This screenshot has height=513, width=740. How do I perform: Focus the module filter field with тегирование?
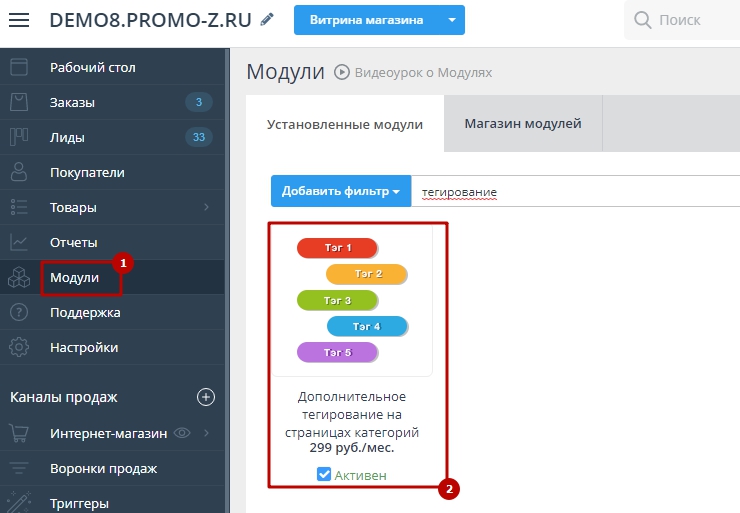(x=575, y=191)
